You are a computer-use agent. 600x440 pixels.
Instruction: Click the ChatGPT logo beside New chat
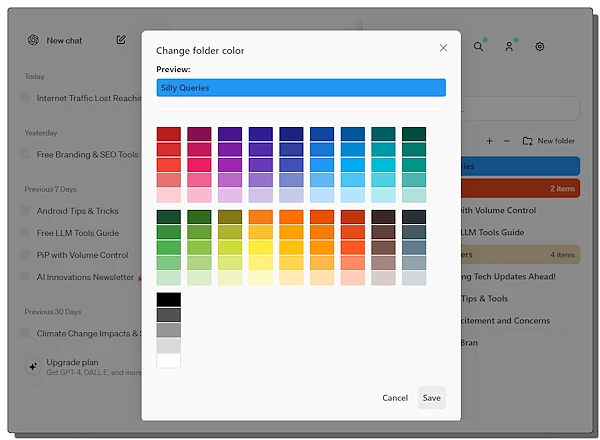pos(33,40)
